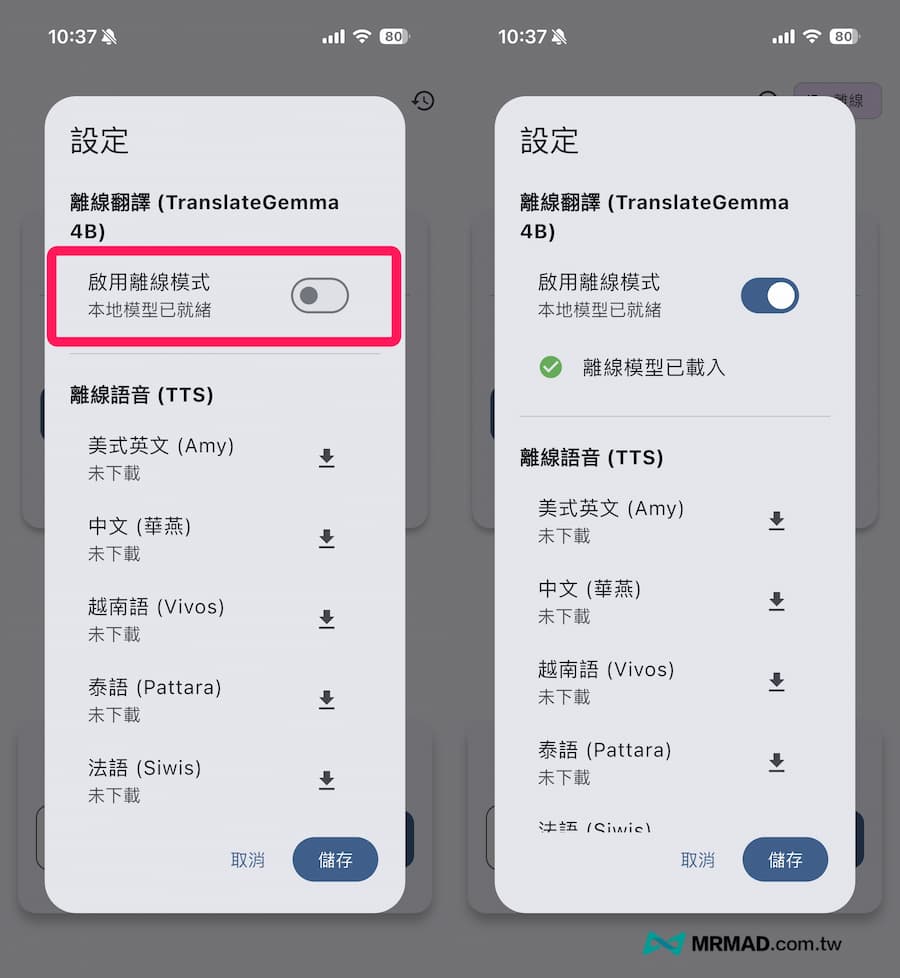Disable the offline mode toggle in right dialog
Screen dimensions: 900x978
click(769, 295)
